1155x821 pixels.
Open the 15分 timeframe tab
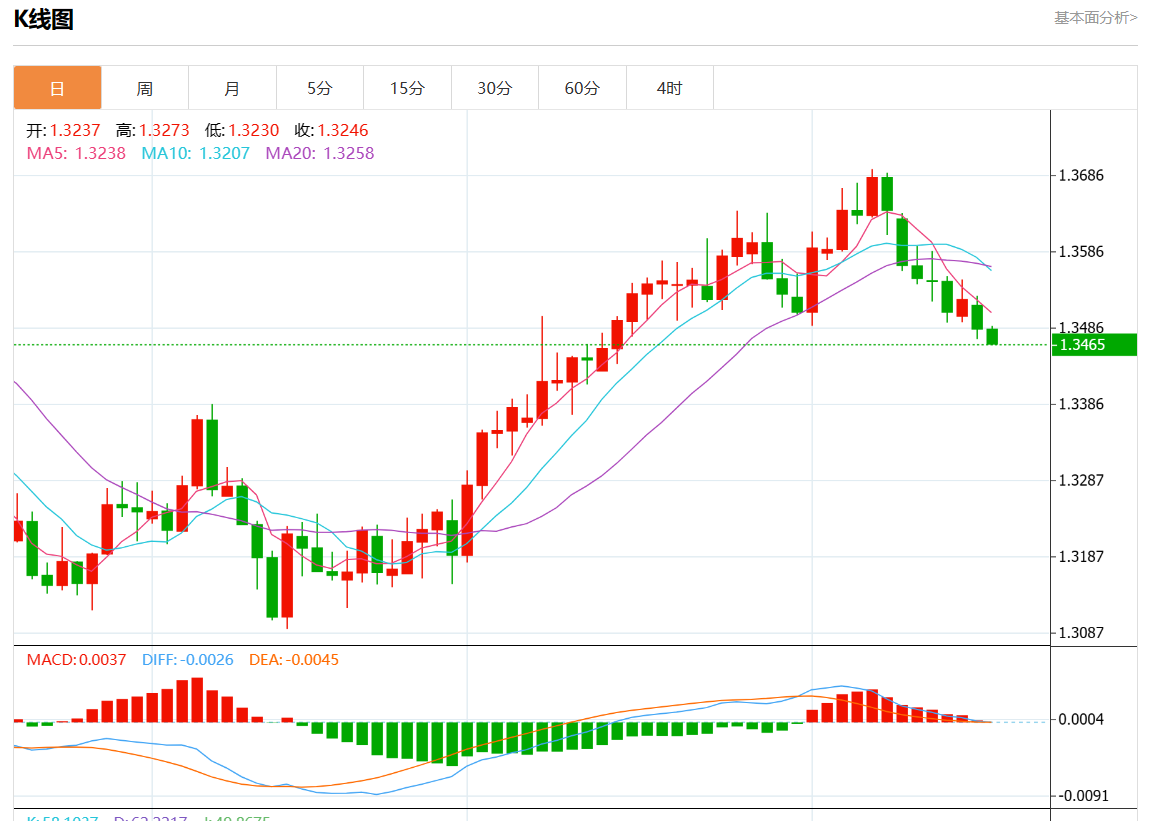407,88
